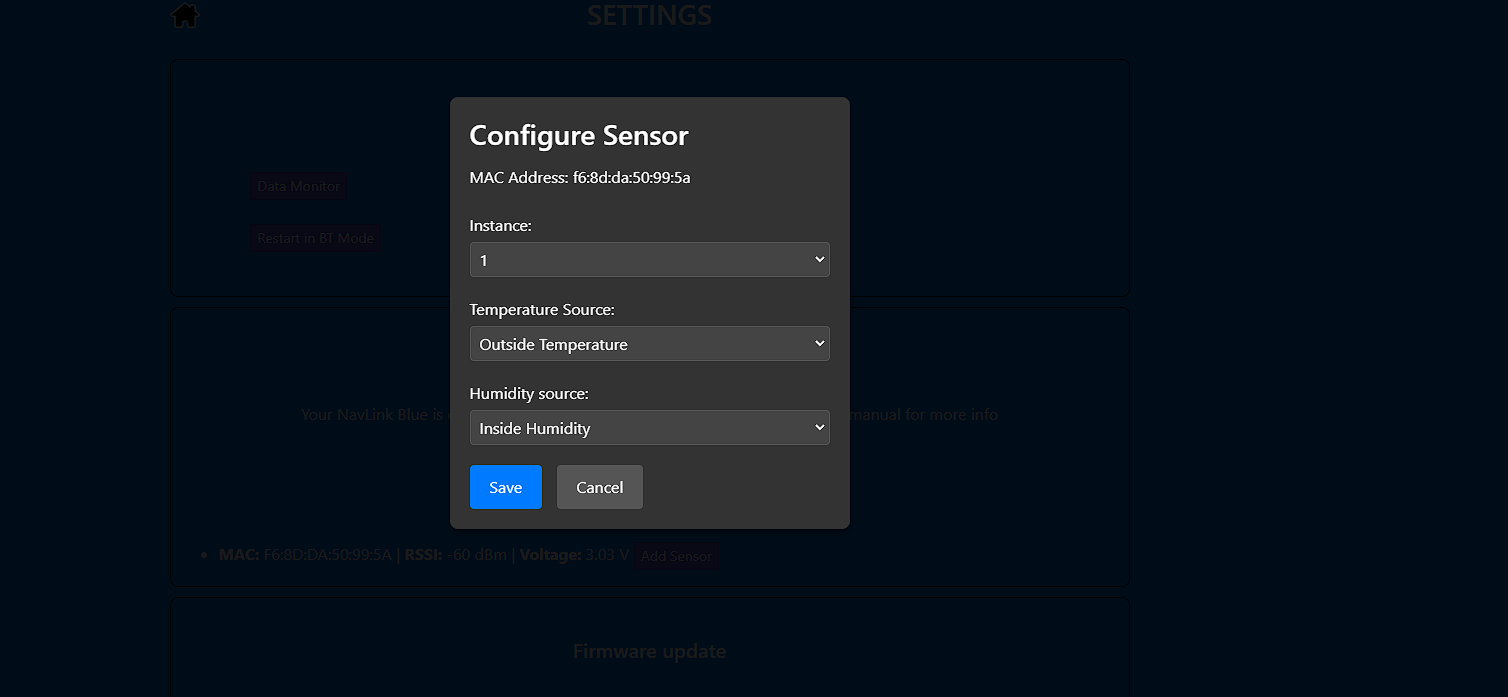Click the SETTINGS page heading
Screen dimensions: 1508x697
tap(649, 16)
